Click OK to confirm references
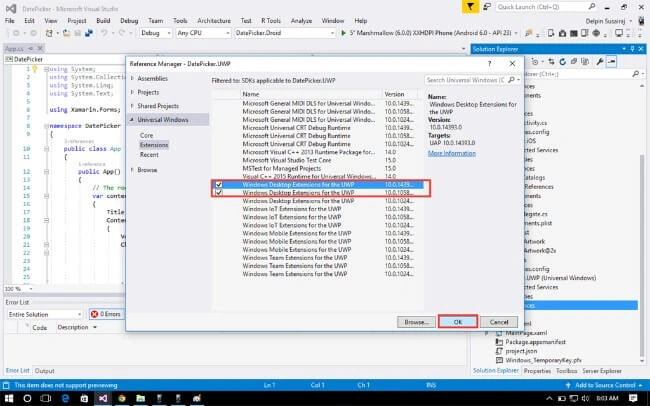 tap(458, 322)
